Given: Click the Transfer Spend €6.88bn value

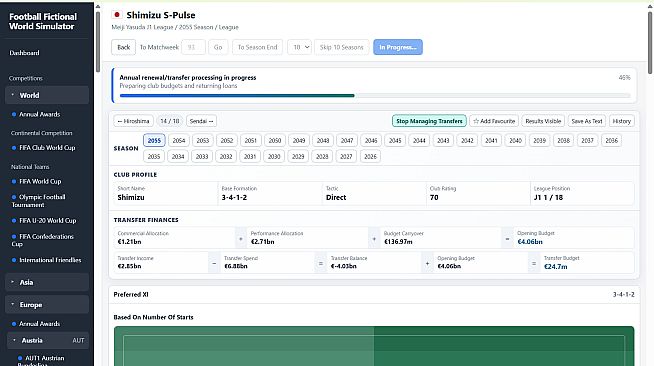Looking at the screenshot, I should (x=236, y=266).
